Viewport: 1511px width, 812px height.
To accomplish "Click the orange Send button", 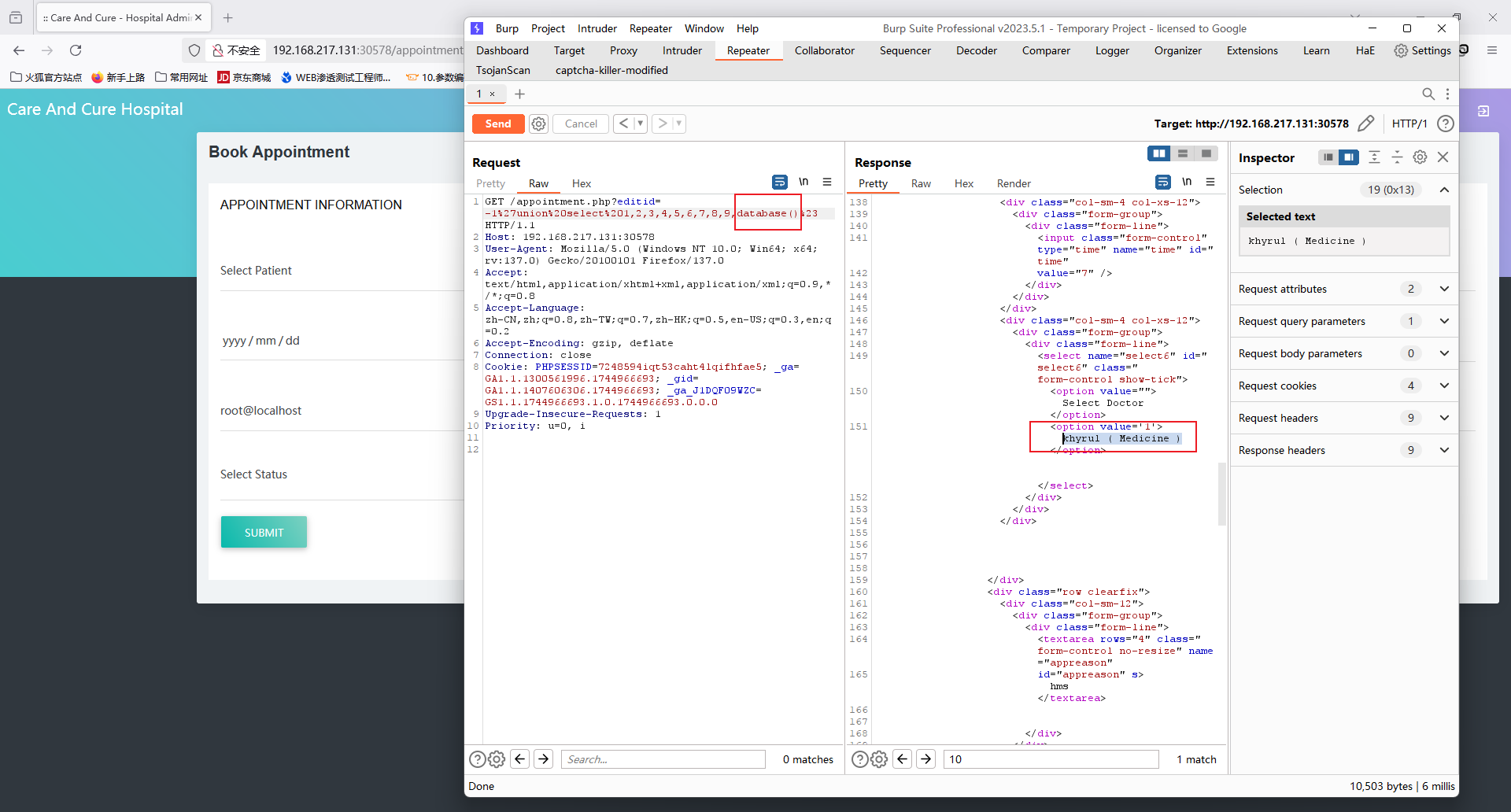I will coord(497,124).
